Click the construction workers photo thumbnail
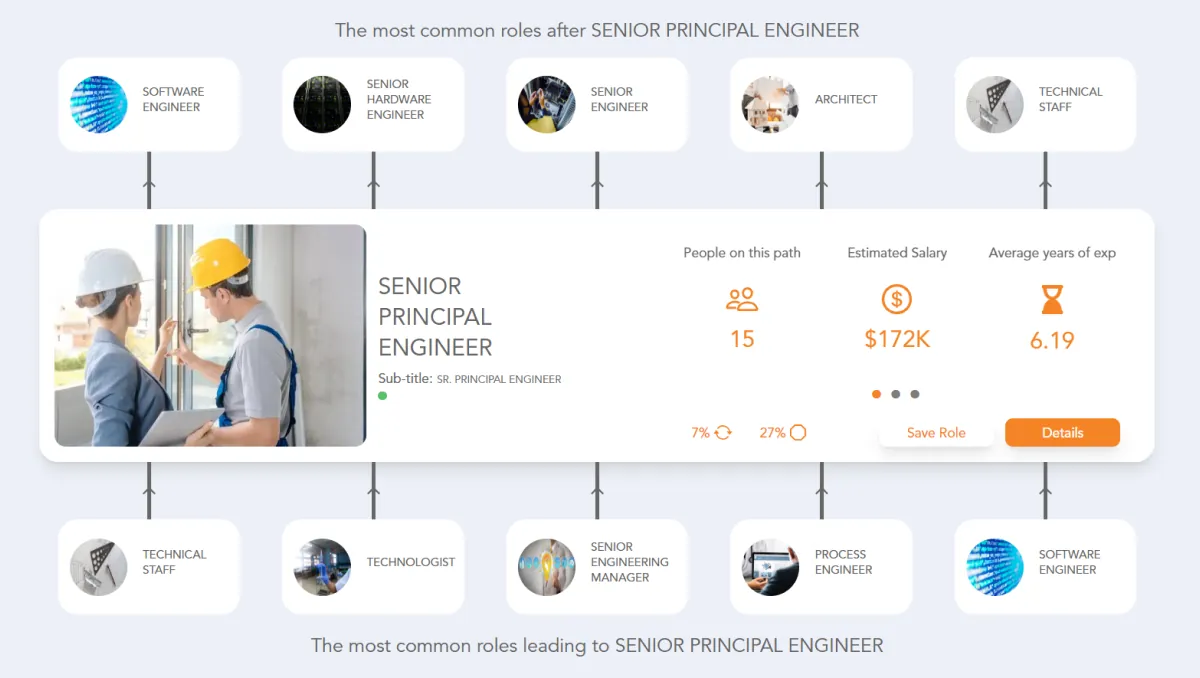Viewport: 1200px width, 678px height. pyautogui.click(x=210, y=335)
